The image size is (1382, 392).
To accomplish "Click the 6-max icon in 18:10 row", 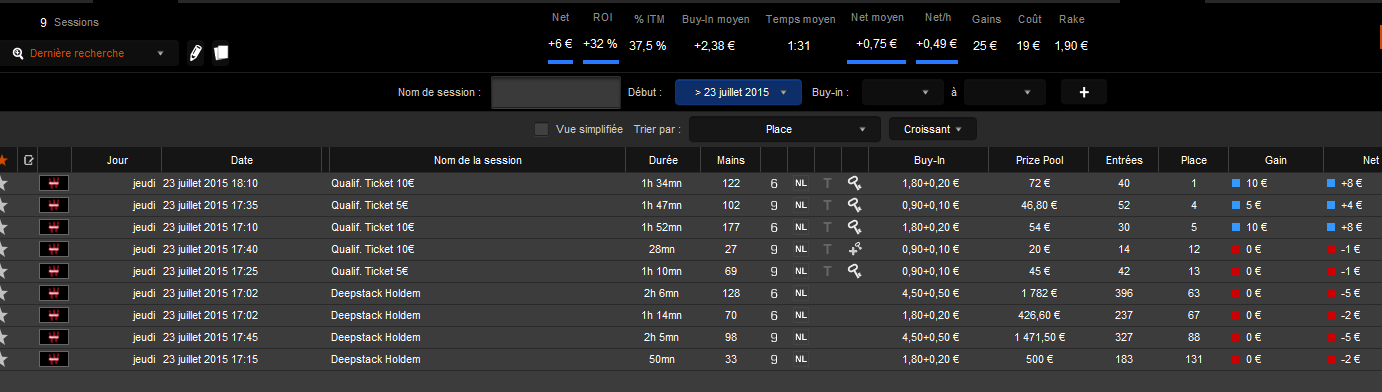I will tap(774, 183).
